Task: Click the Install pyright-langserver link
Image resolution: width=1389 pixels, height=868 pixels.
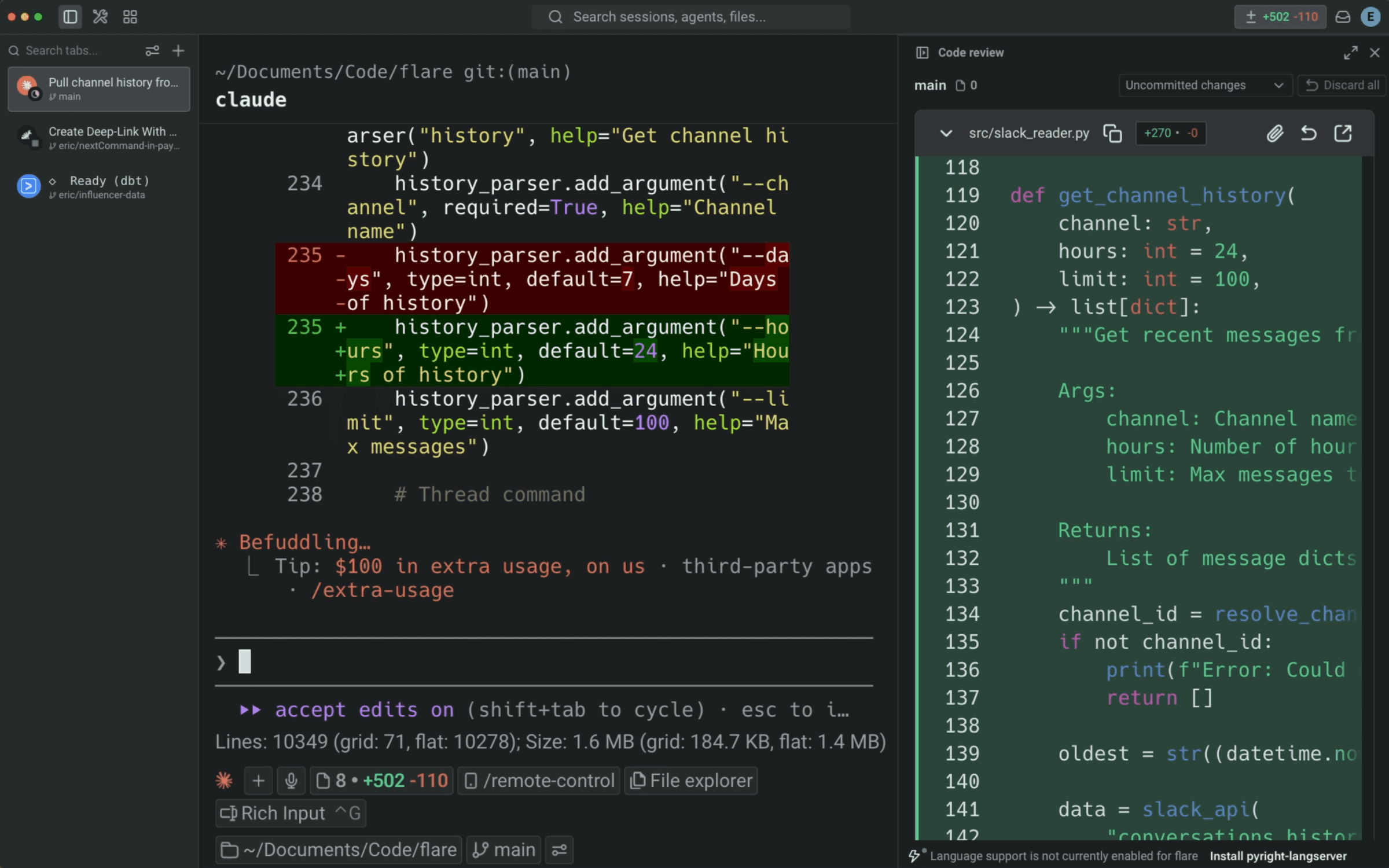Action: pos(1278,856)
